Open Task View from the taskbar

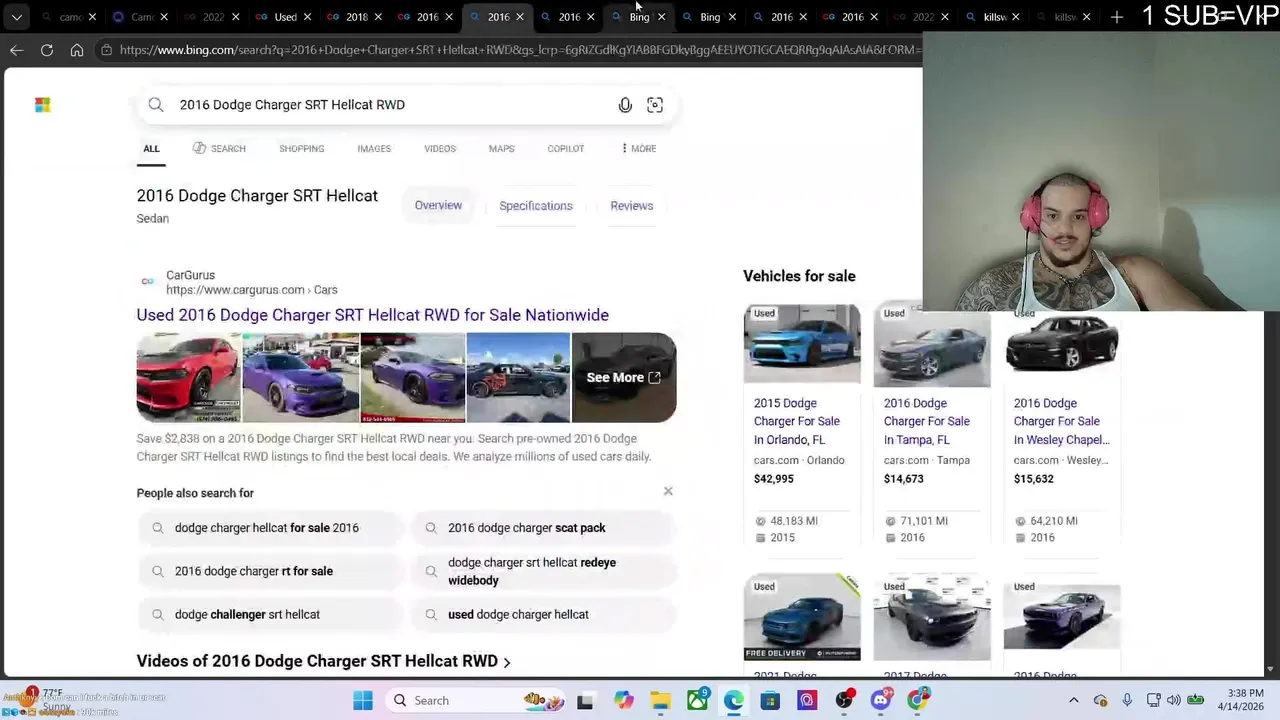585,701
